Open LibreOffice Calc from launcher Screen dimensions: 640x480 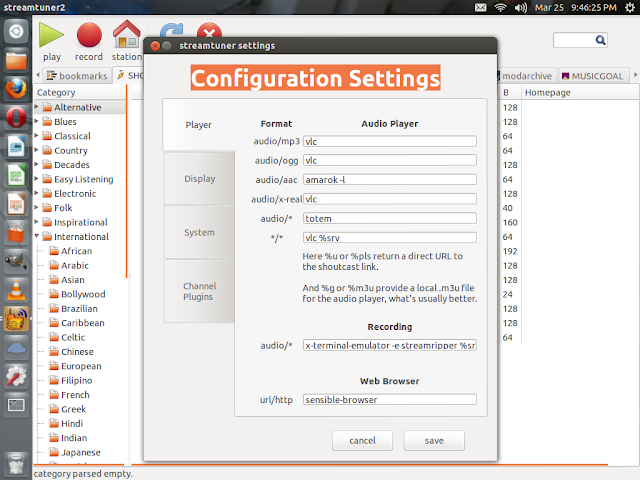(x=16, y=175)
